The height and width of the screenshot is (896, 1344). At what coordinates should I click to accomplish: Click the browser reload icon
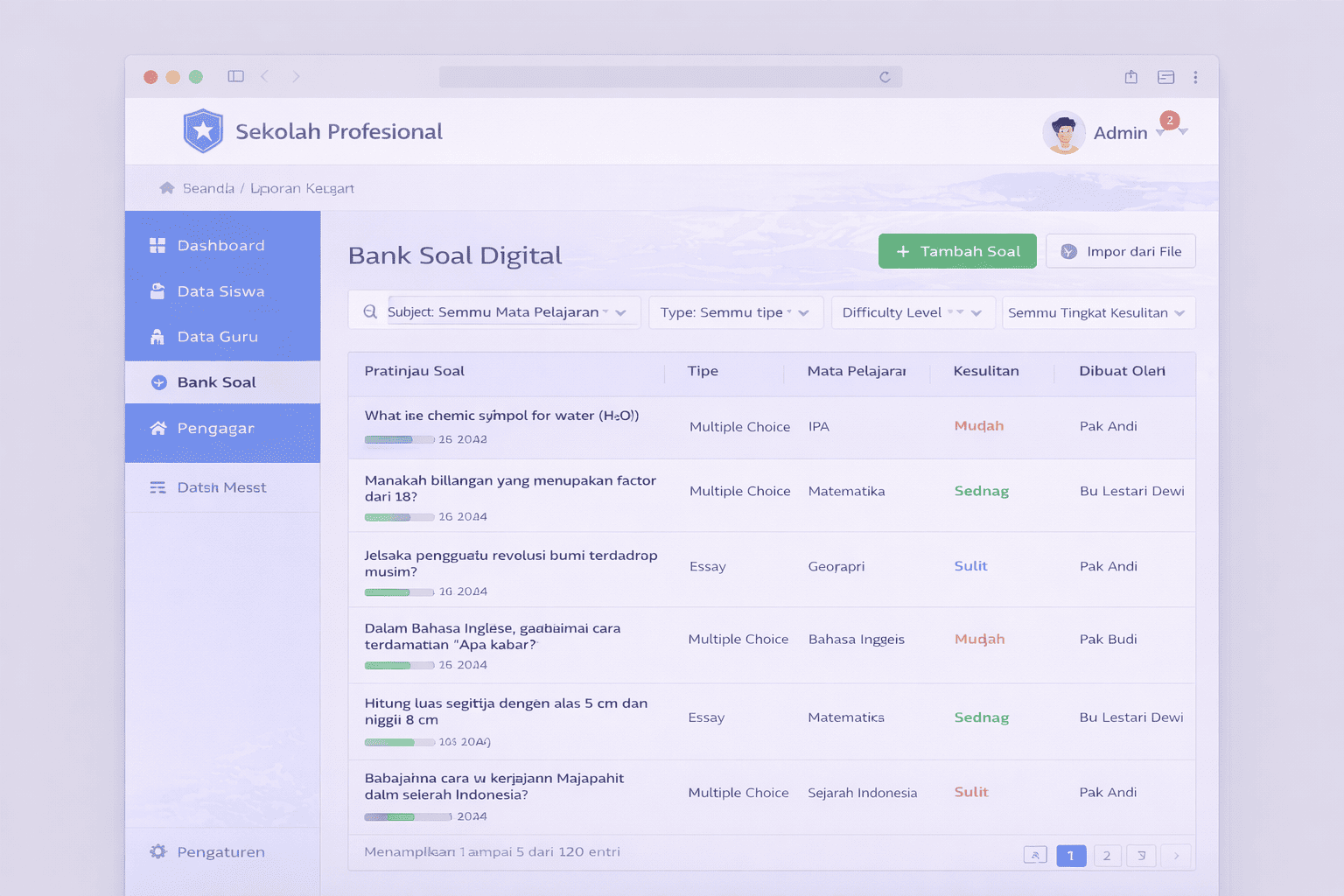[885, 77]
